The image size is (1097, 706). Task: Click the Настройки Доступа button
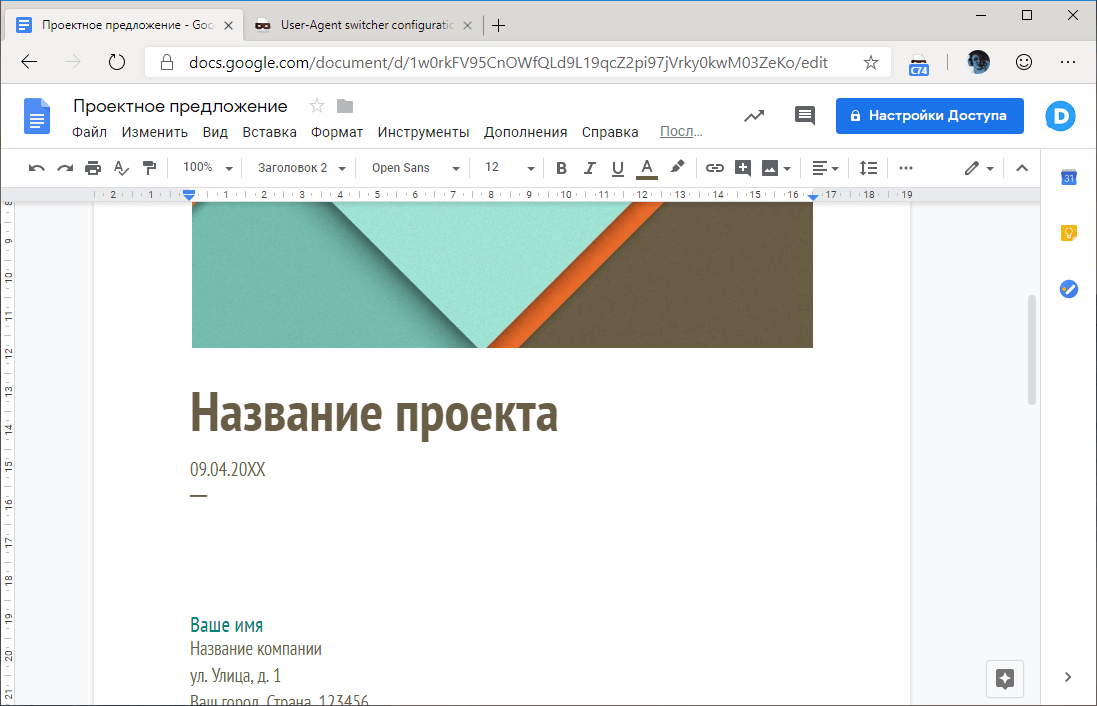tap(929, 115)
